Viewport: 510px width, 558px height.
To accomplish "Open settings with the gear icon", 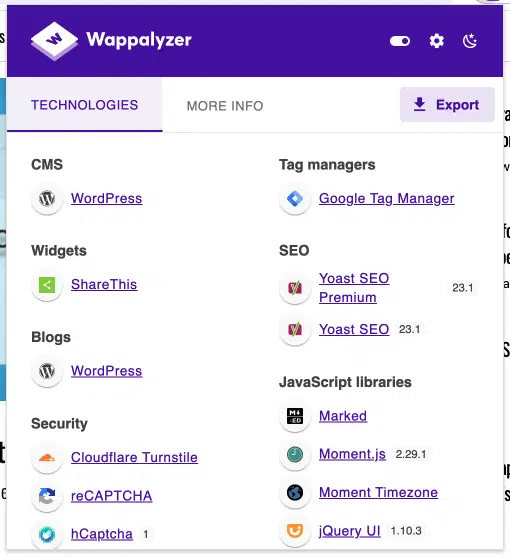I will tap(436, 41).
